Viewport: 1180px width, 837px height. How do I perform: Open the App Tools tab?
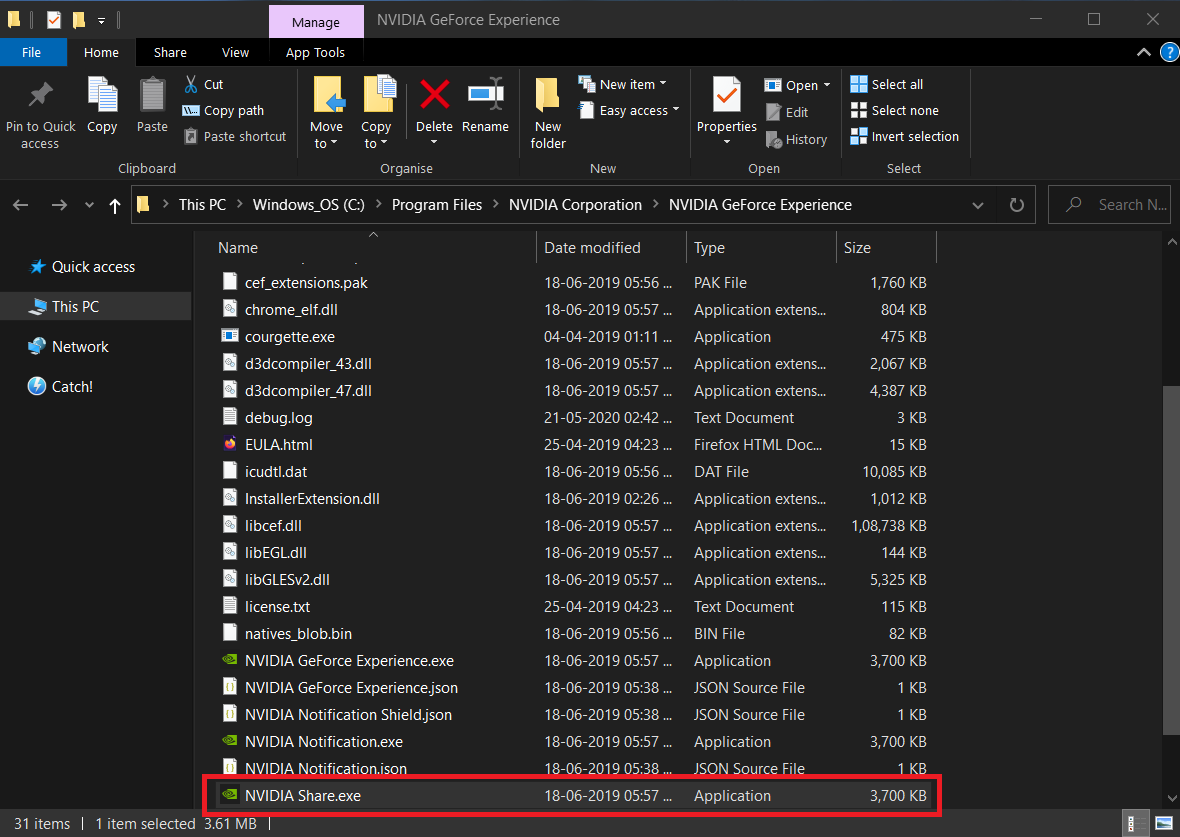click(315, 52)
